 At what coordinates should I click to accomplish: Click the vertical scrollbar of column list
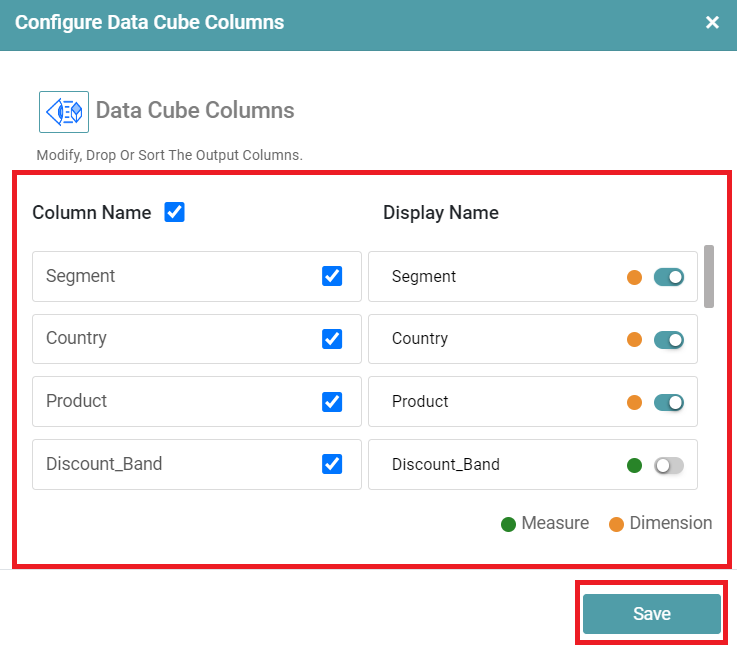[x=709, y=276]
